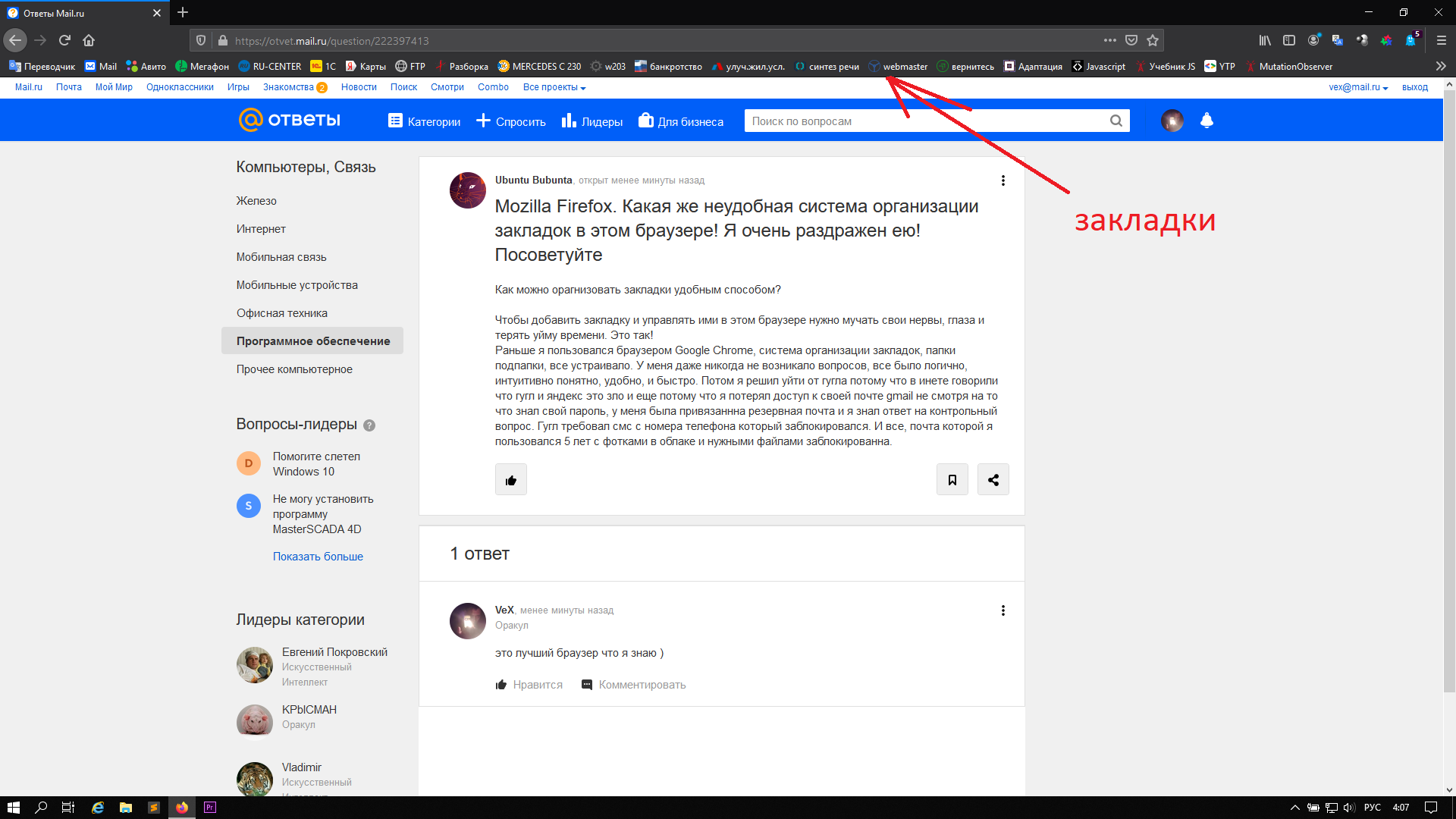The width and height of the screenshot is (1456, 819).
Task: Open the Учебник JS bookmark
Action: (x=1166, y=67)
